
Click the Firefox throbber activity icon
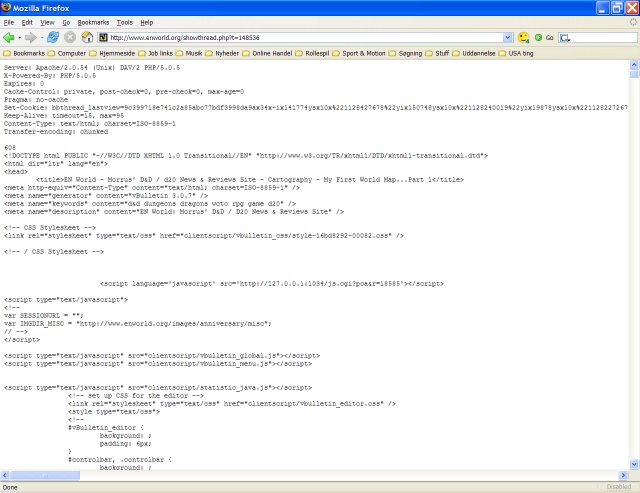(633, 22)
